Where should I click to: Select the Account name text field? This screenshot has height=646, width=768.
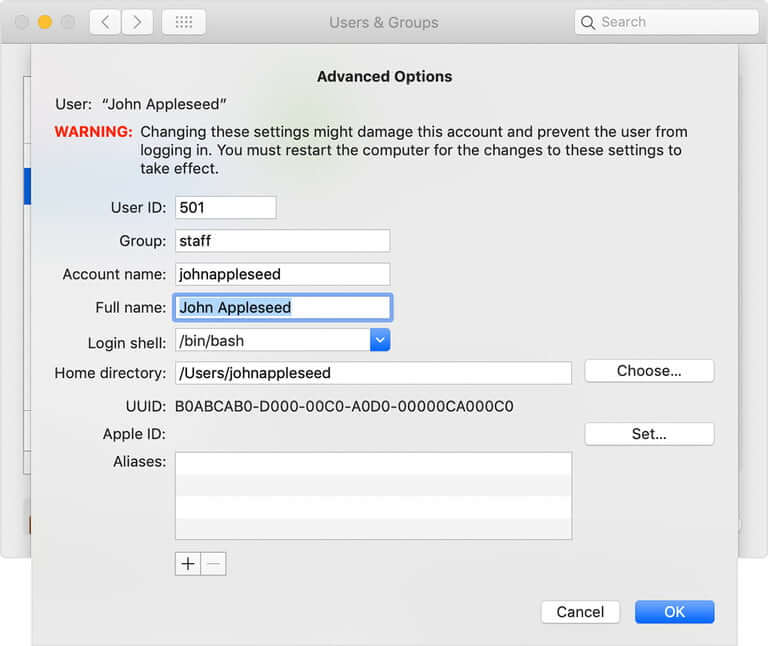click(282, 274)
